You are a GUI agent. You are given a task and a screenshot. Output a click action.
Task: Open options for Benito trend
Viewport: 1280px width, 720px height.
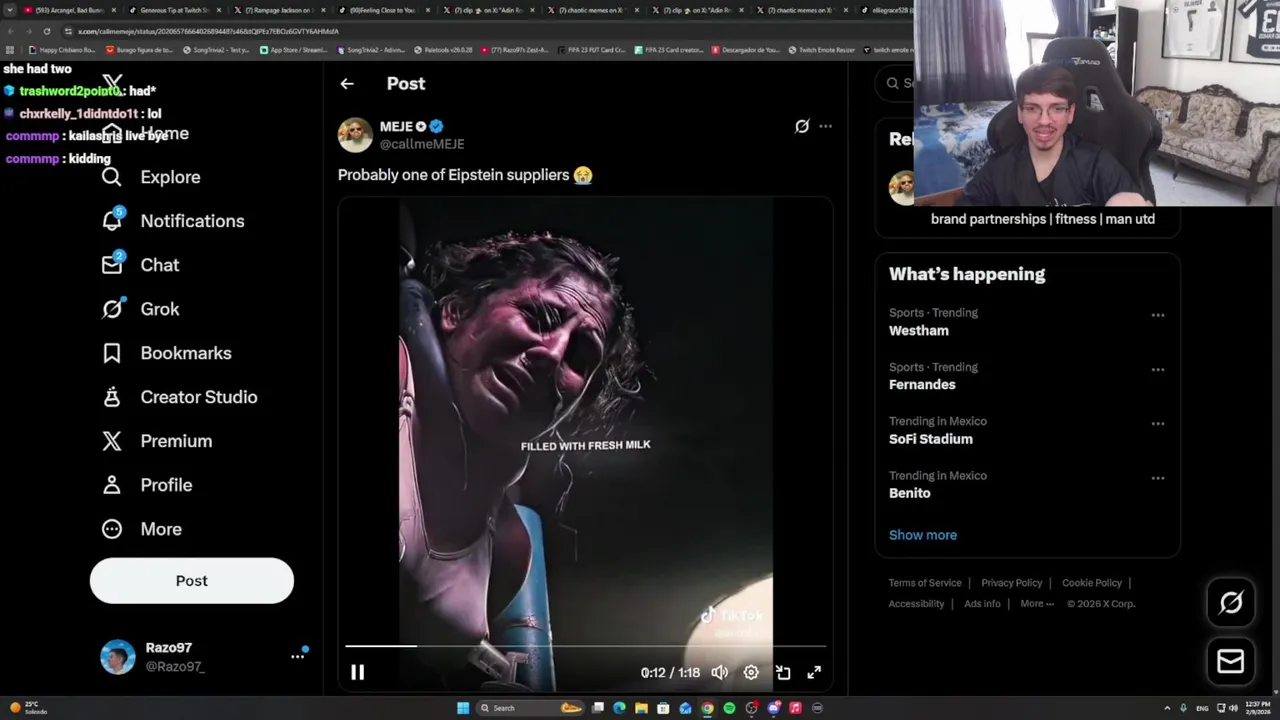point(1158,477)
